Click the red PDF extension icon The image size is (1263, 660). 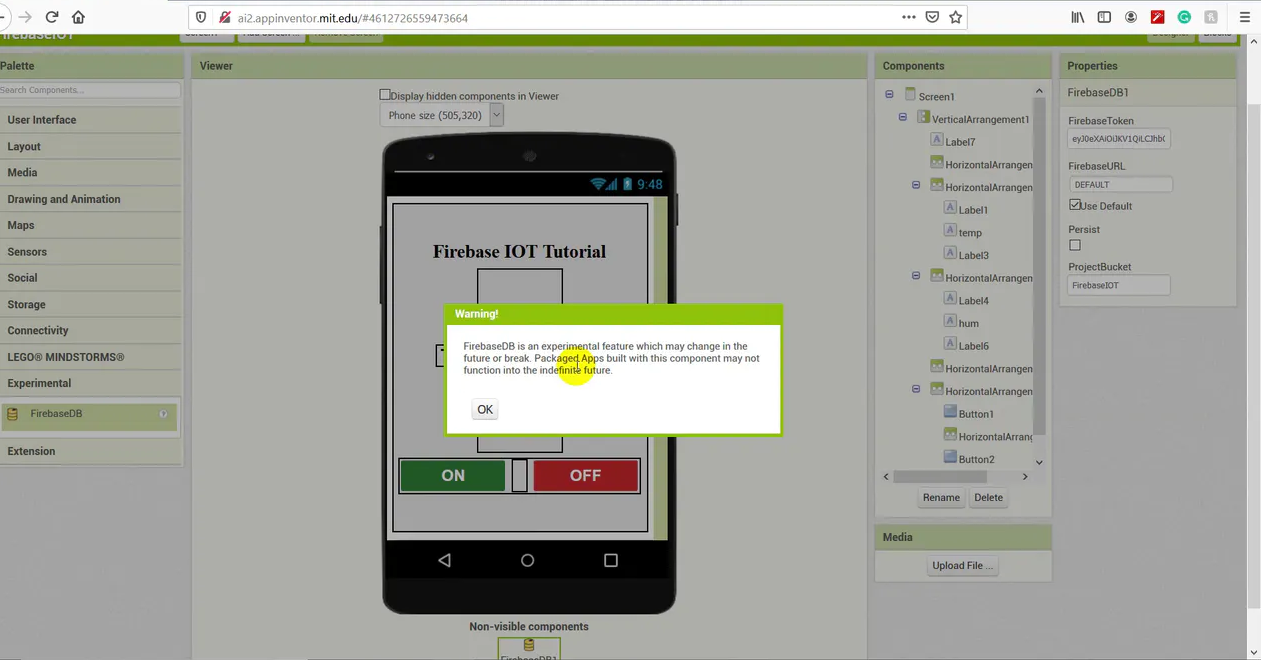tap(1157, 17)
